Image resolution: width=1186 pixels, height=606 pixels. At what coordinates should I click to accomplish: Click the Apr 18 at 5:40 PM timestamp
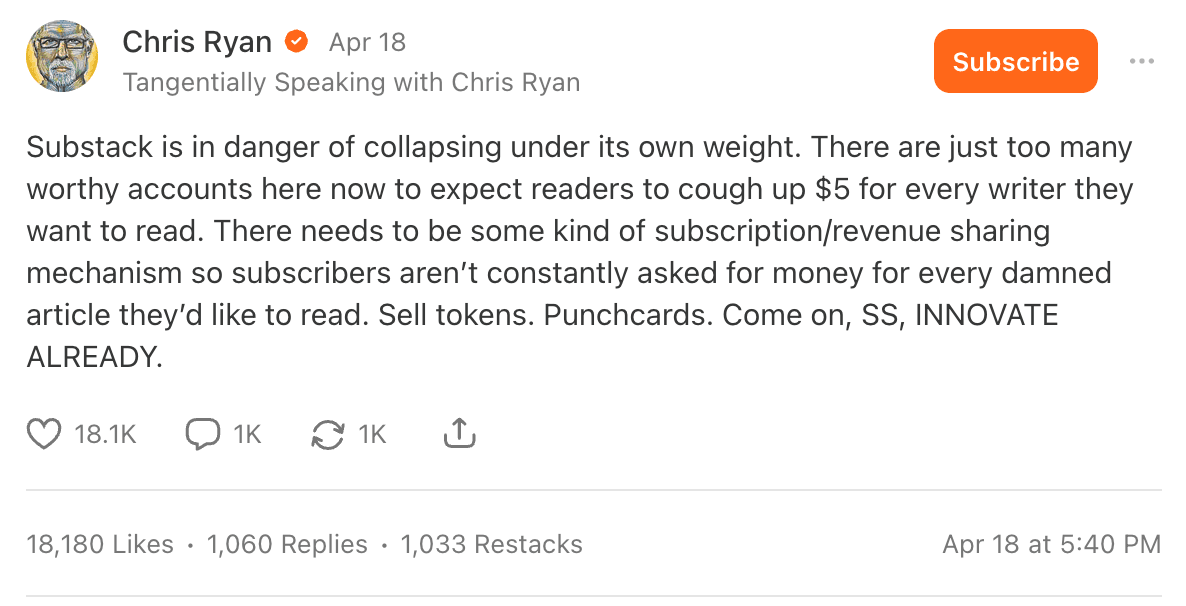tap(1051, 544)
